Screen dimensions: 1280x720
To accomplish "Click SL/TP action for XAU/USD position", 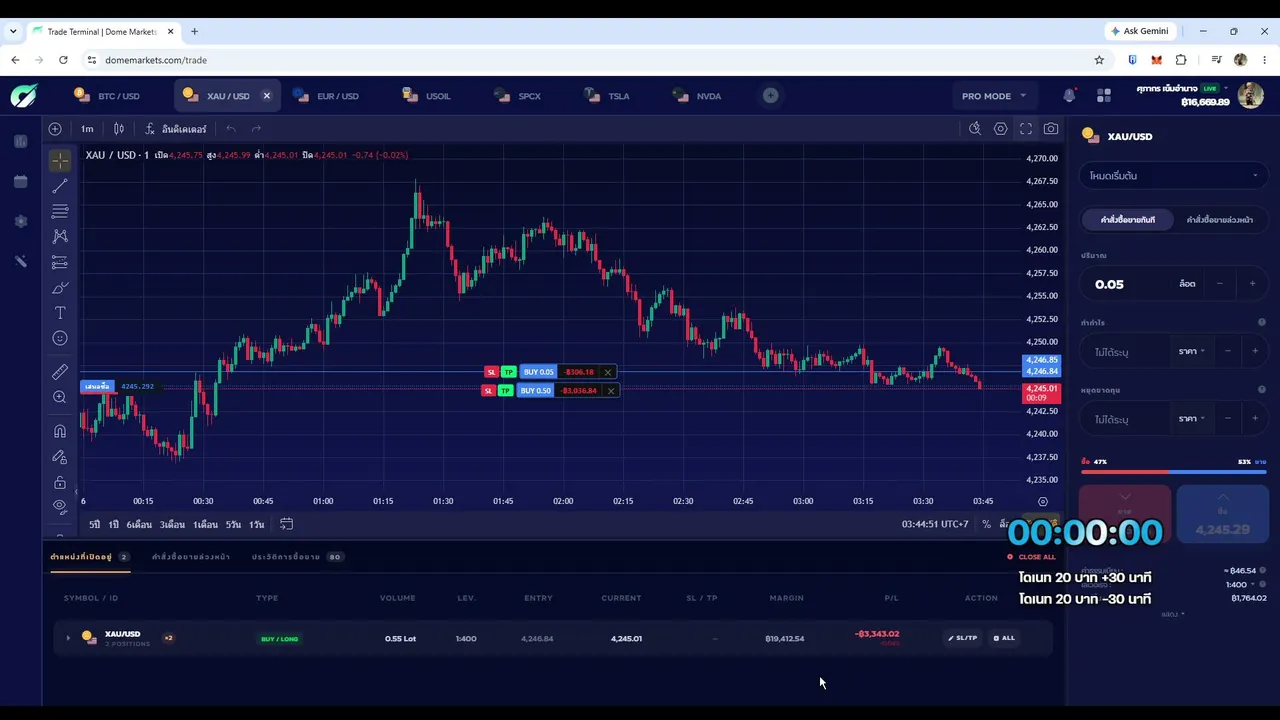I will [x=963, y=638].
